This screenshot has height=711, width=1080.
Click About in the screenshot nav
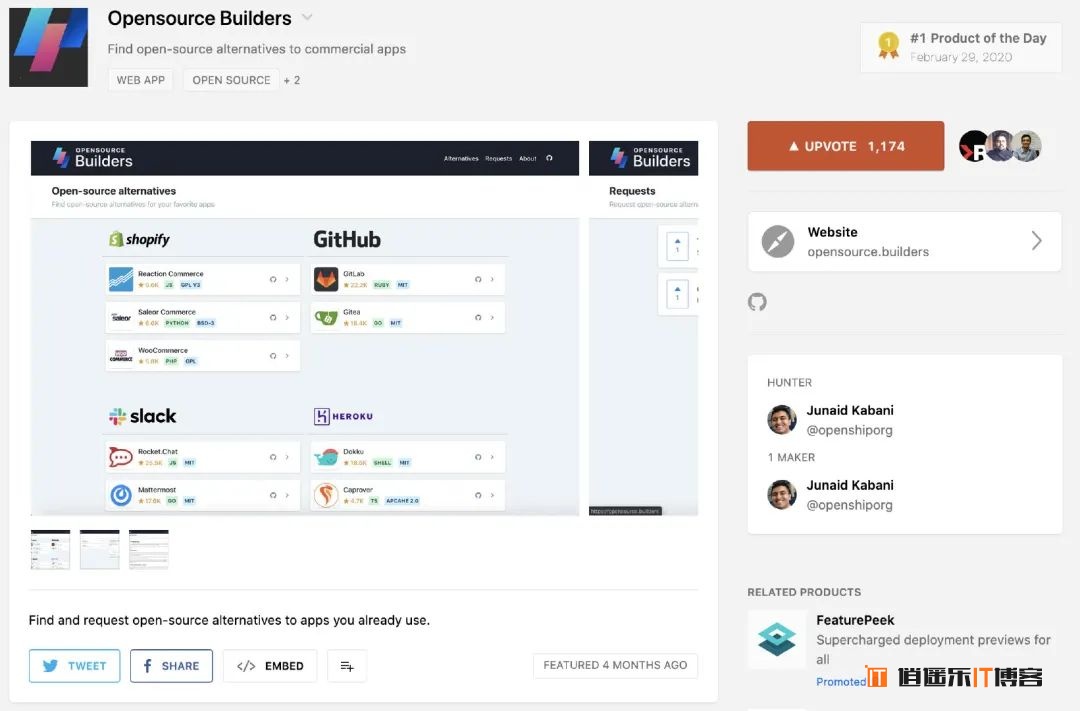click(x=528, y=158)
